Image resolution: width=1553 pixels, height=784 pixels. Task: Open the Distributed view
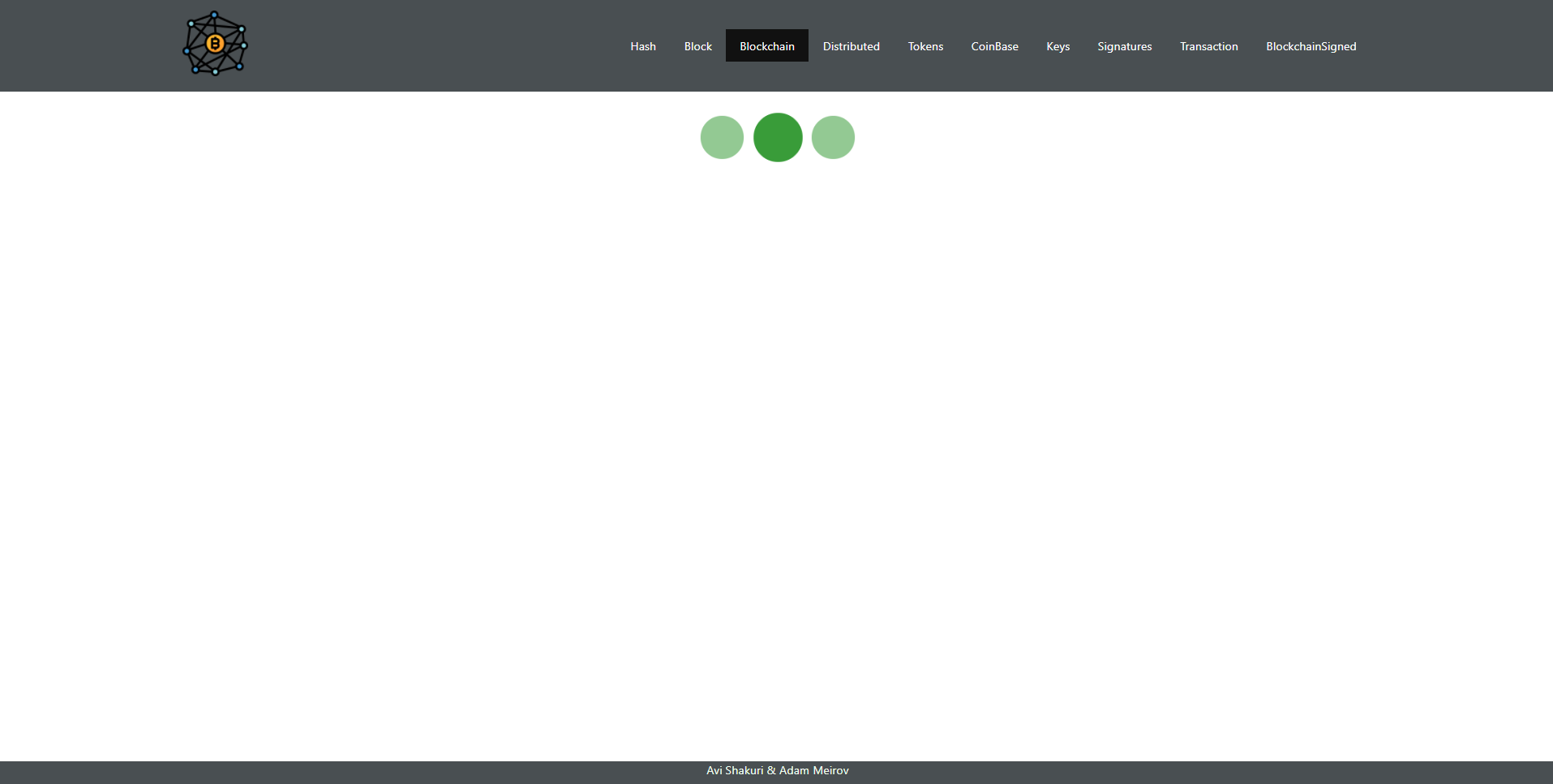click(851, 46)
